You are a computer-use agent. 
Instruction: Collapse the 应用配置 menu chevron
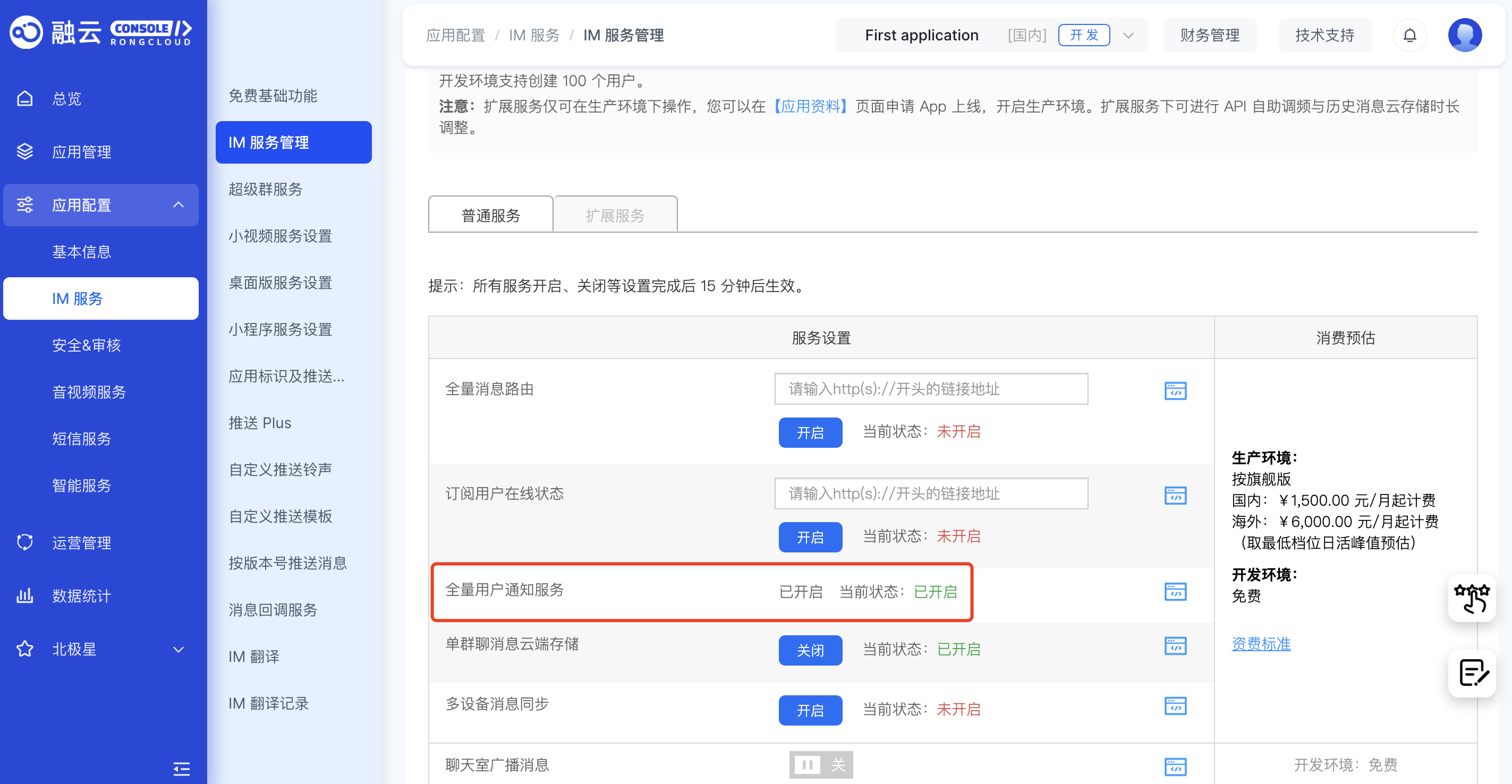(x=179, y=205)
